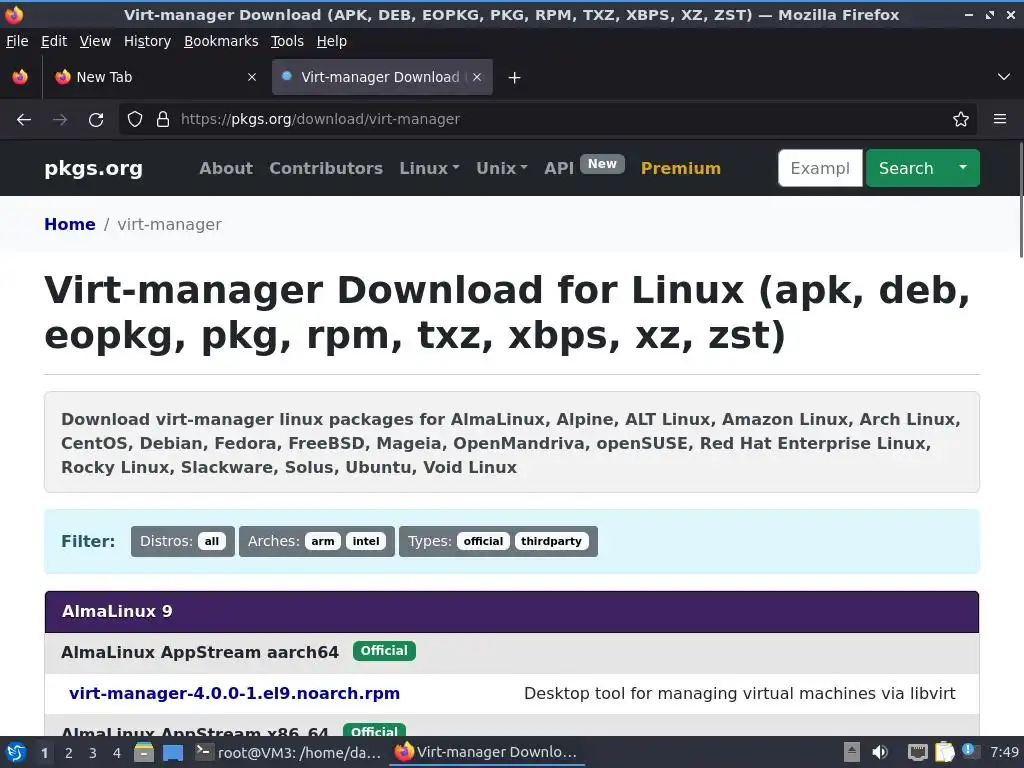Open the Premium link
This screenshot has height=768, width=1024.
tap(680, 168)
